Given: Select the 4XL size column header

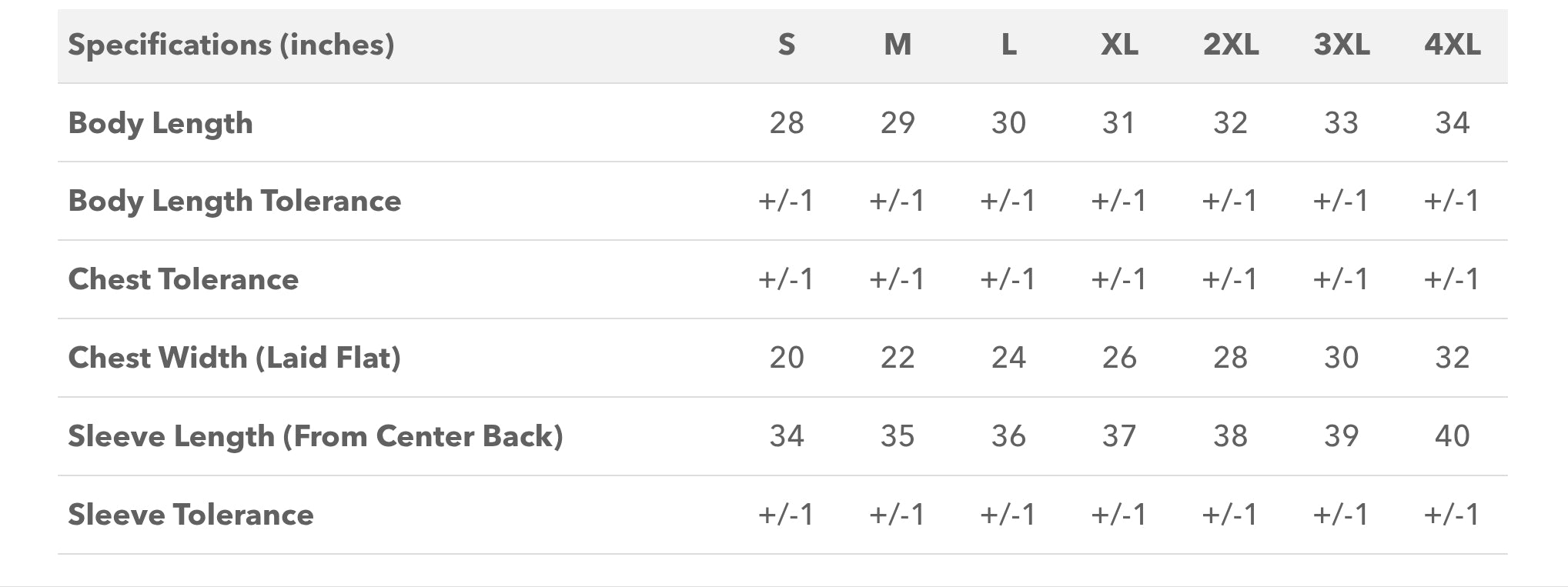Looking at the screenshot, I should coord(1452,45).
